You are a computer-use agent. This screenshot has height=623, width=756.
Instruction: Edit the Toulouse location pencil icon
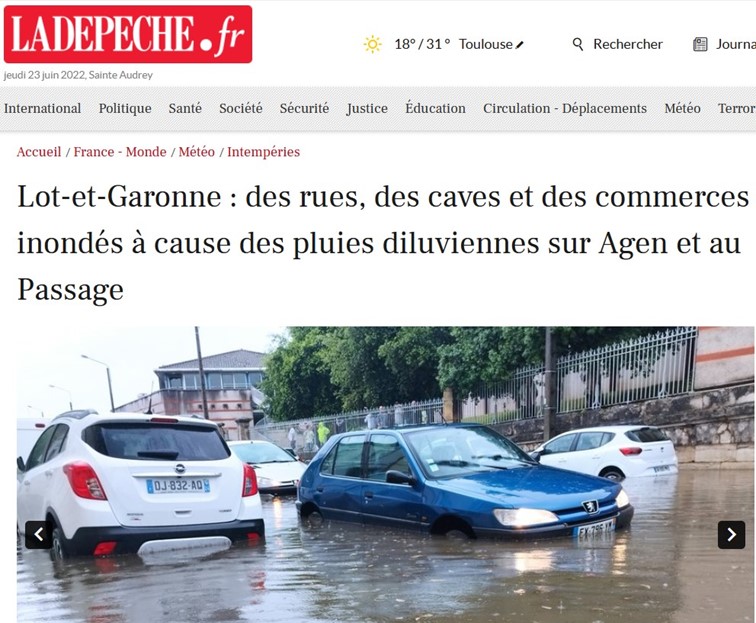(520, 45)
